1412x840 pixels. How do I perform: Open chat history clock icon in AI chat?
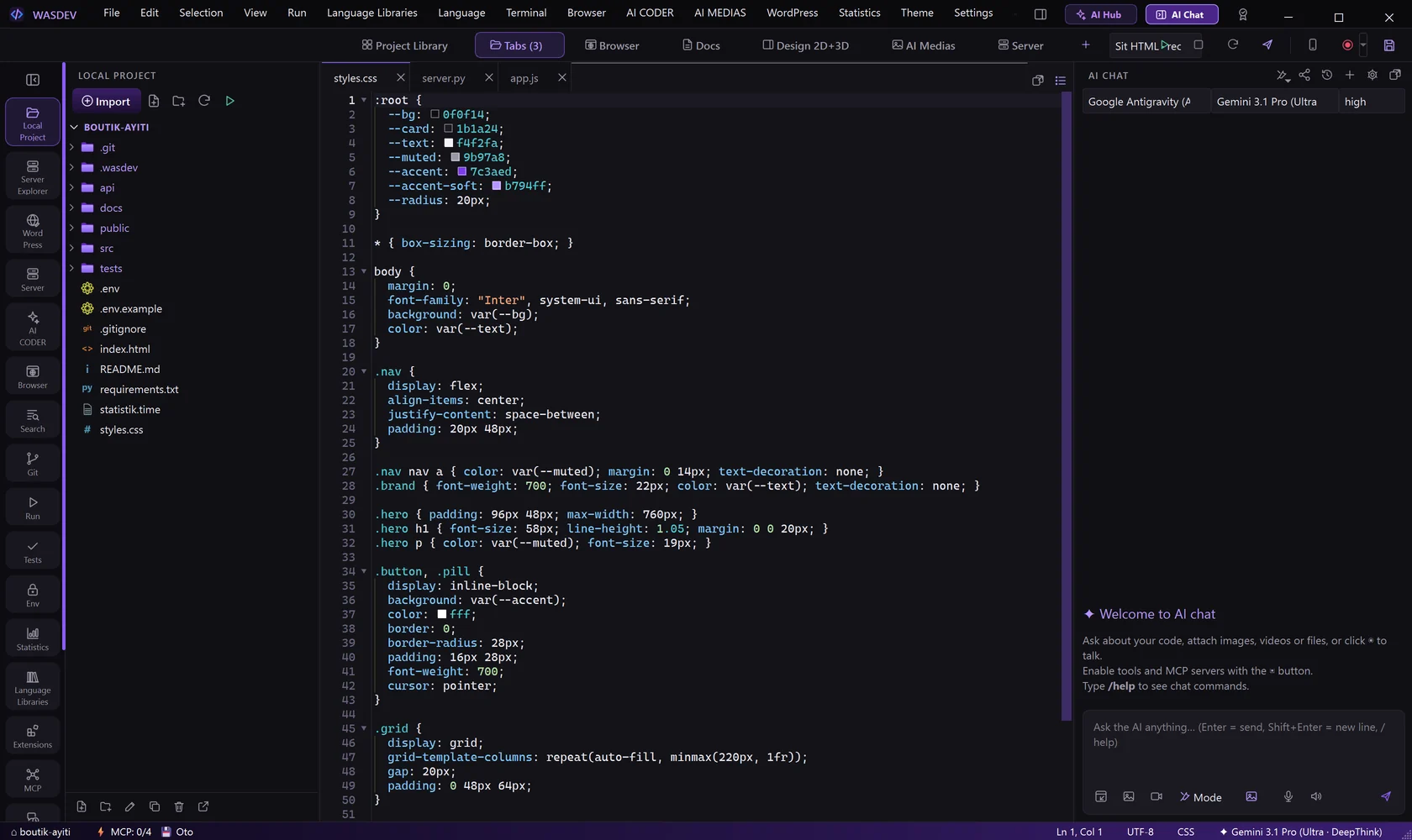[1327, 75]
